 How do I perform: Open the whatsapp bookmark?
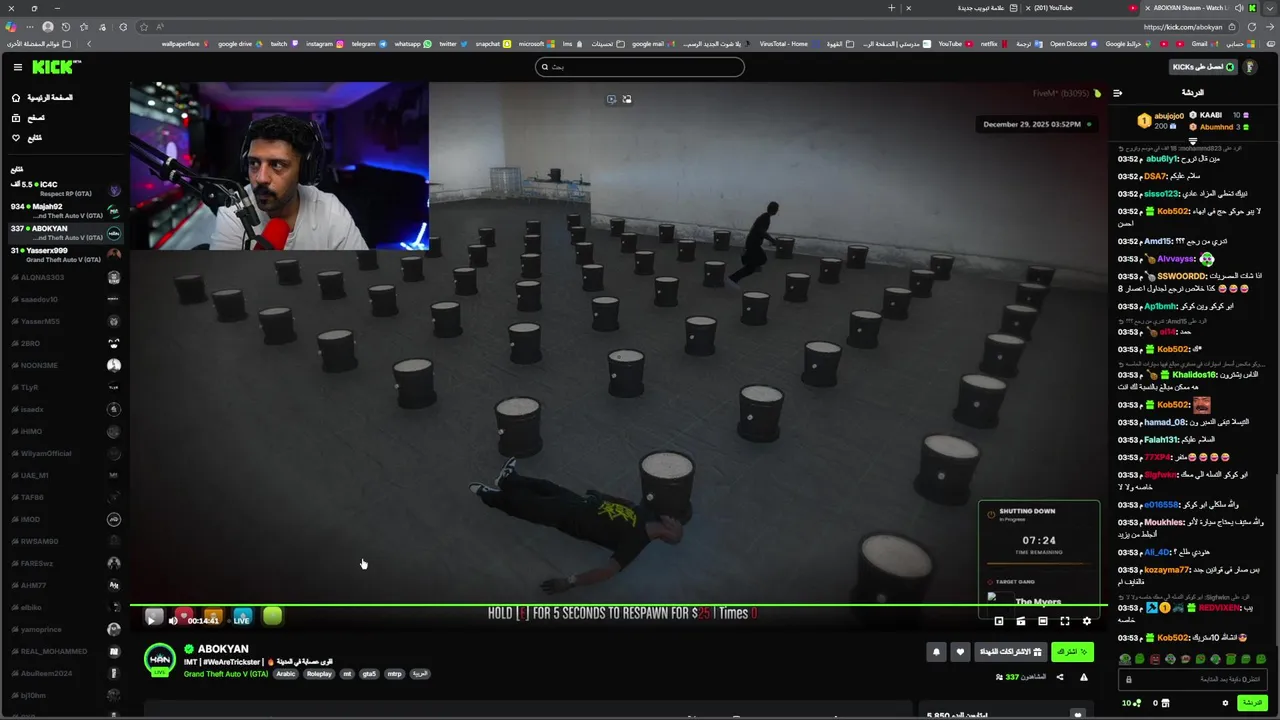coord(413,43)
